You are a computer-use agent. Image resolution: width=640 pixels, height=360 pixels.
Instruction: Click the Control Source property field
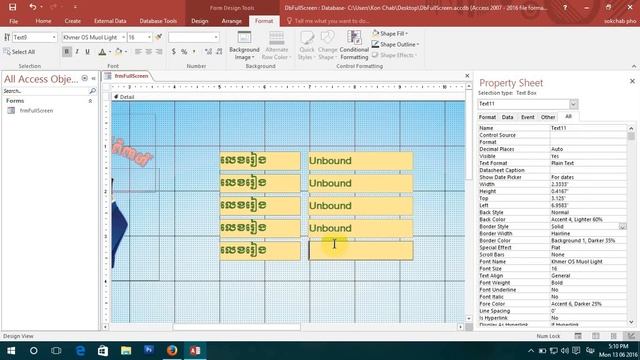click(x=588, y=135)
